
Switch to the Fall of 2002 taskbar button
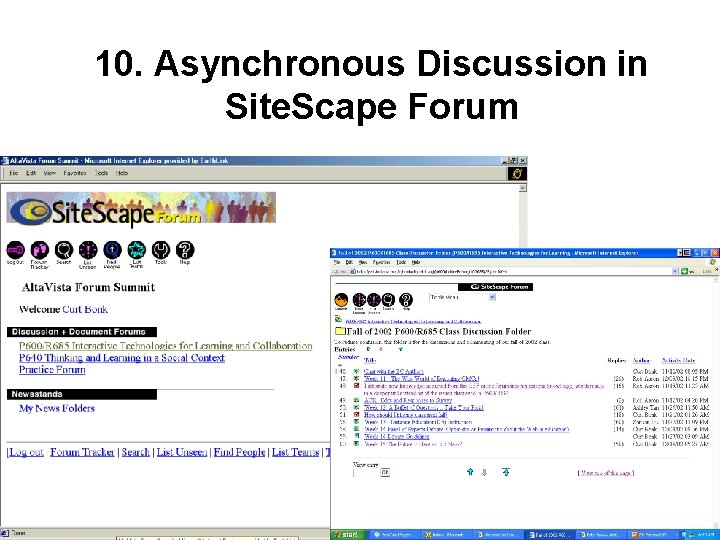pos(548,534)
